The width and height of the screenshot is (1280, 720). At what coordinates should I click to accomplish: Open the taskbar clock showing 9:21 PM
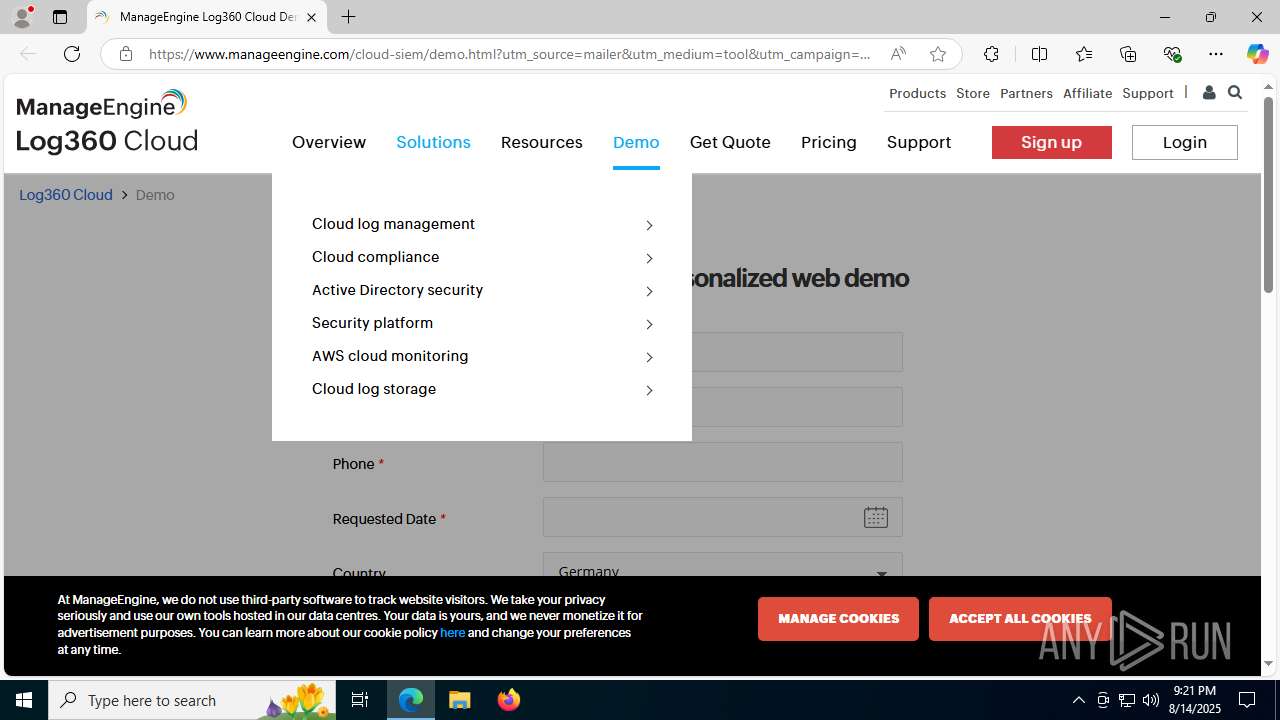click(x=1194, y=700)
